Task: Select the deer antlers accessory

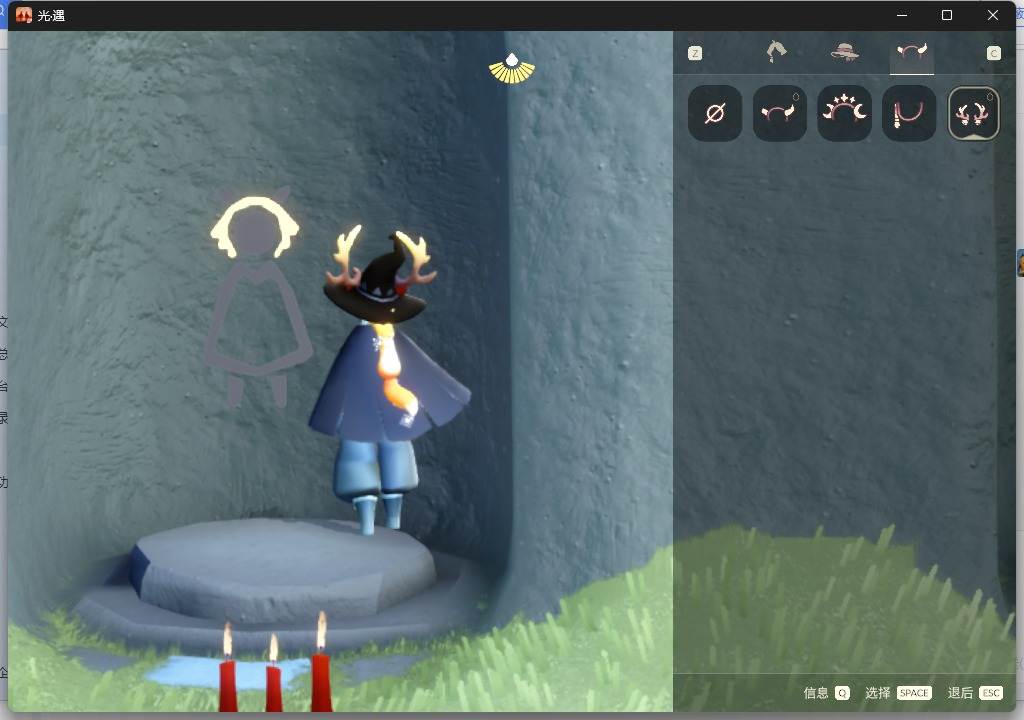Action: [973, 113]
